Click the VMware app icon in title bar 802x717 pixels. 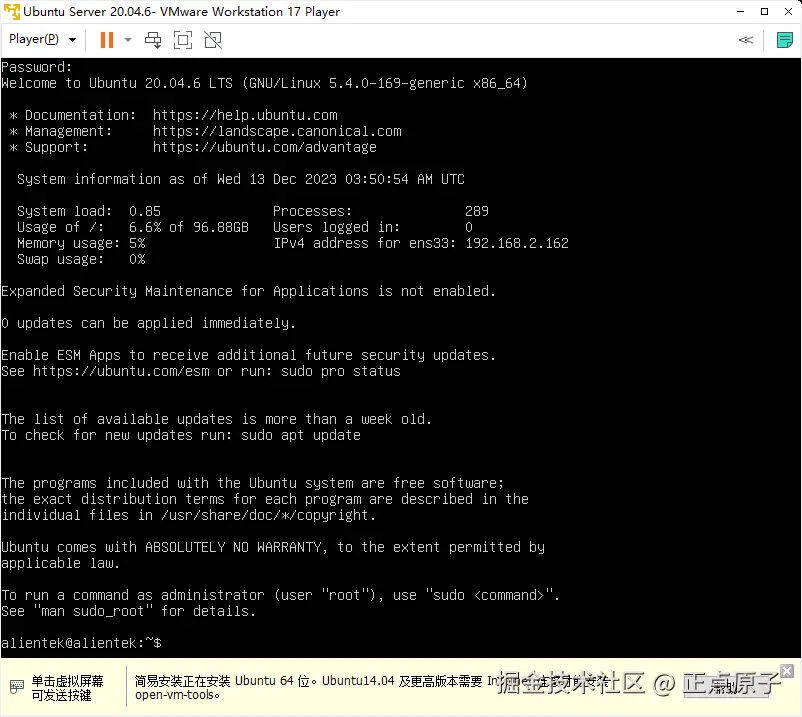coord(11,11)
